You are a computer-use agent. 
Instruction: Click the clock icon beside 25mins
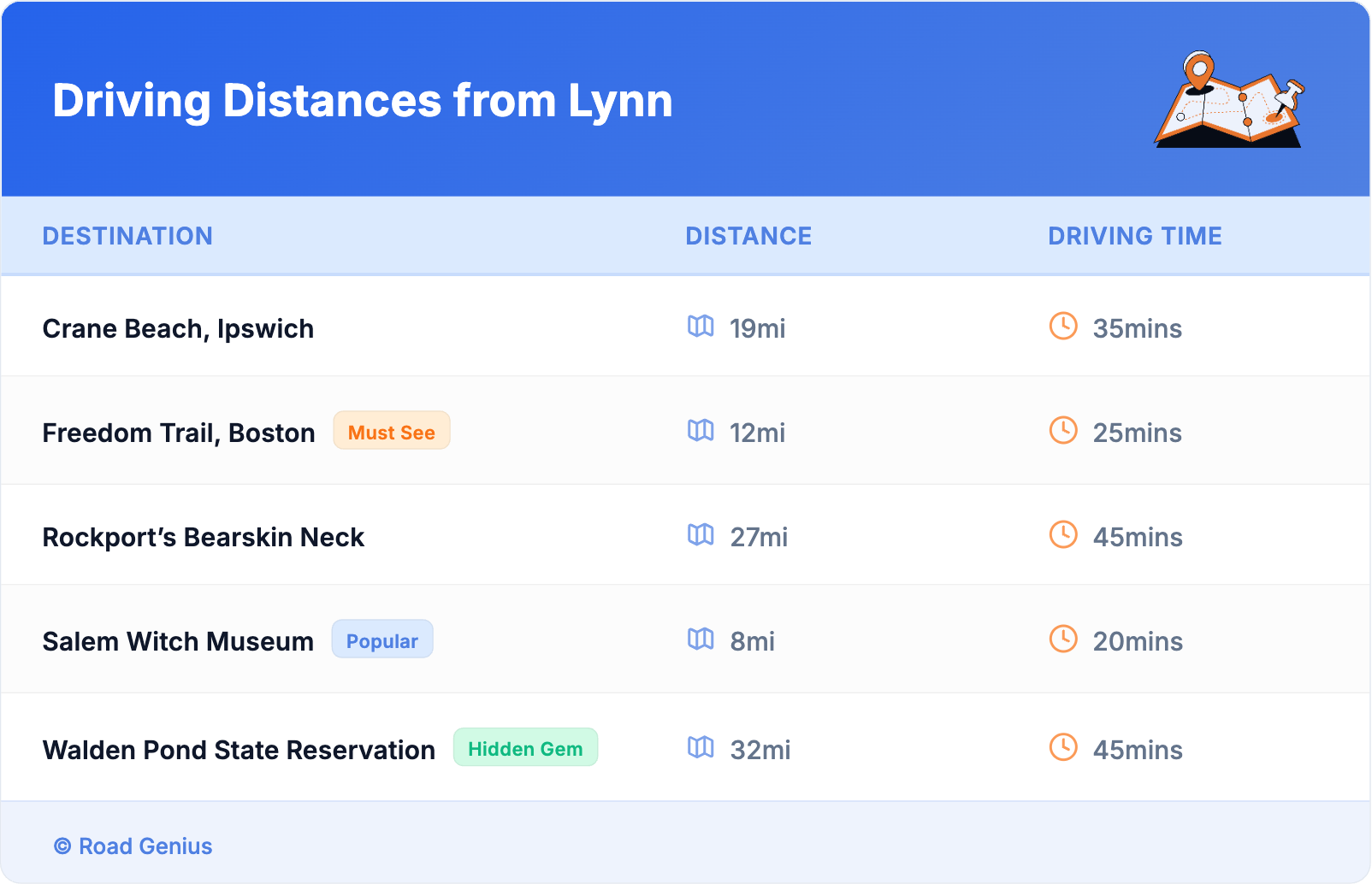(1063, 431)
